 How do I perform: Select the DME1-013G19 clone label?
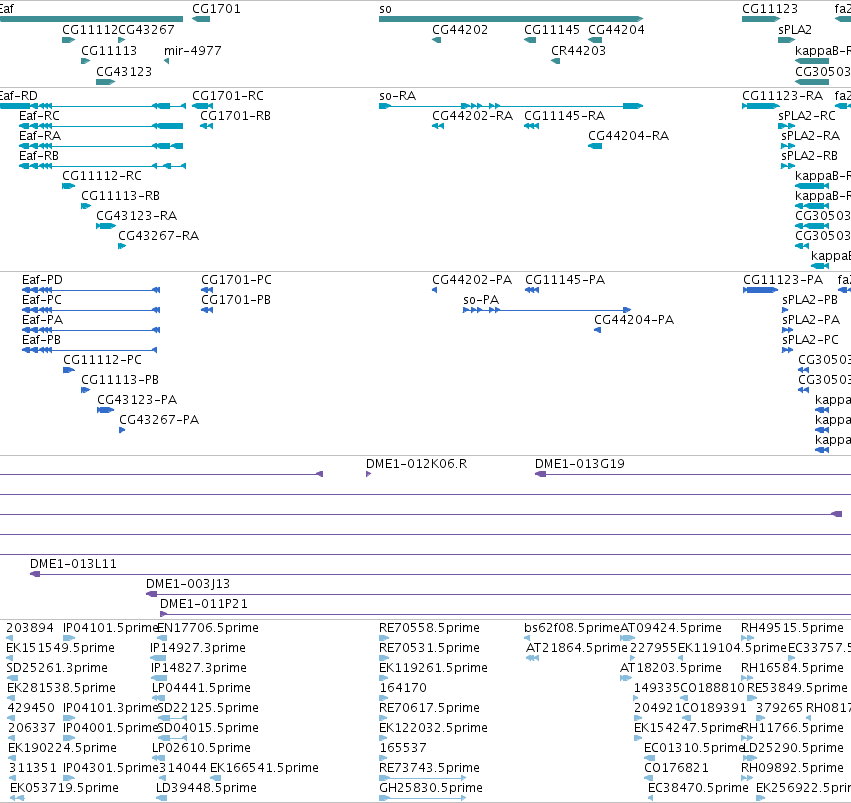[580, 464]
